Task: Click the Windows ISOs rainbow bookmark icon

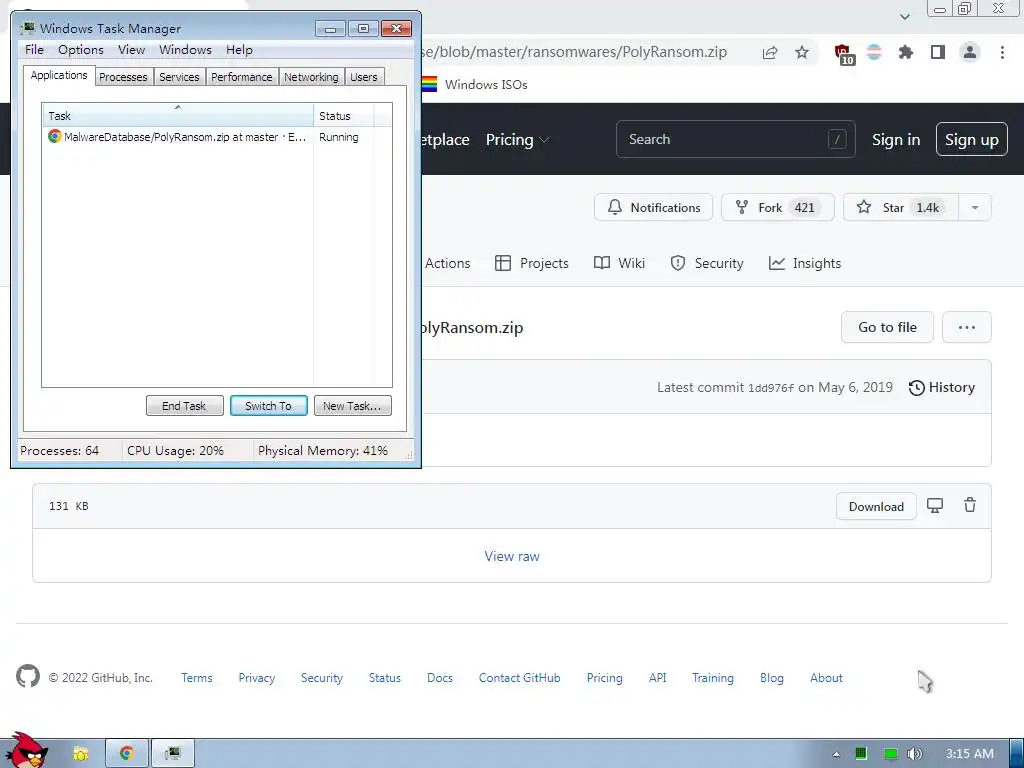Action: (429, 84)
